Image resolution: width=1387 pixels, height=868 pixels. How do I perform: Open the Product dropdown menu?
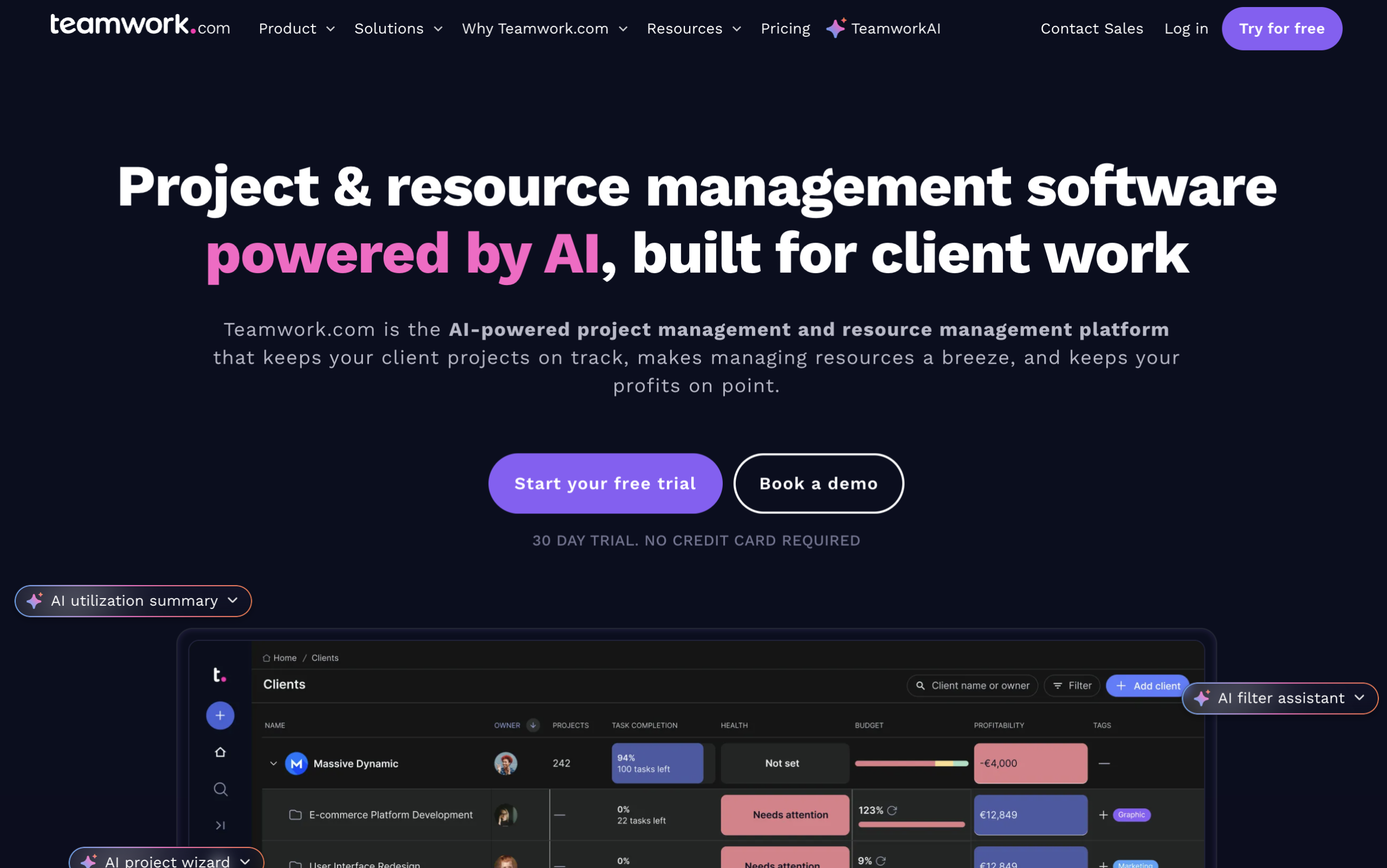pos(296,29)
